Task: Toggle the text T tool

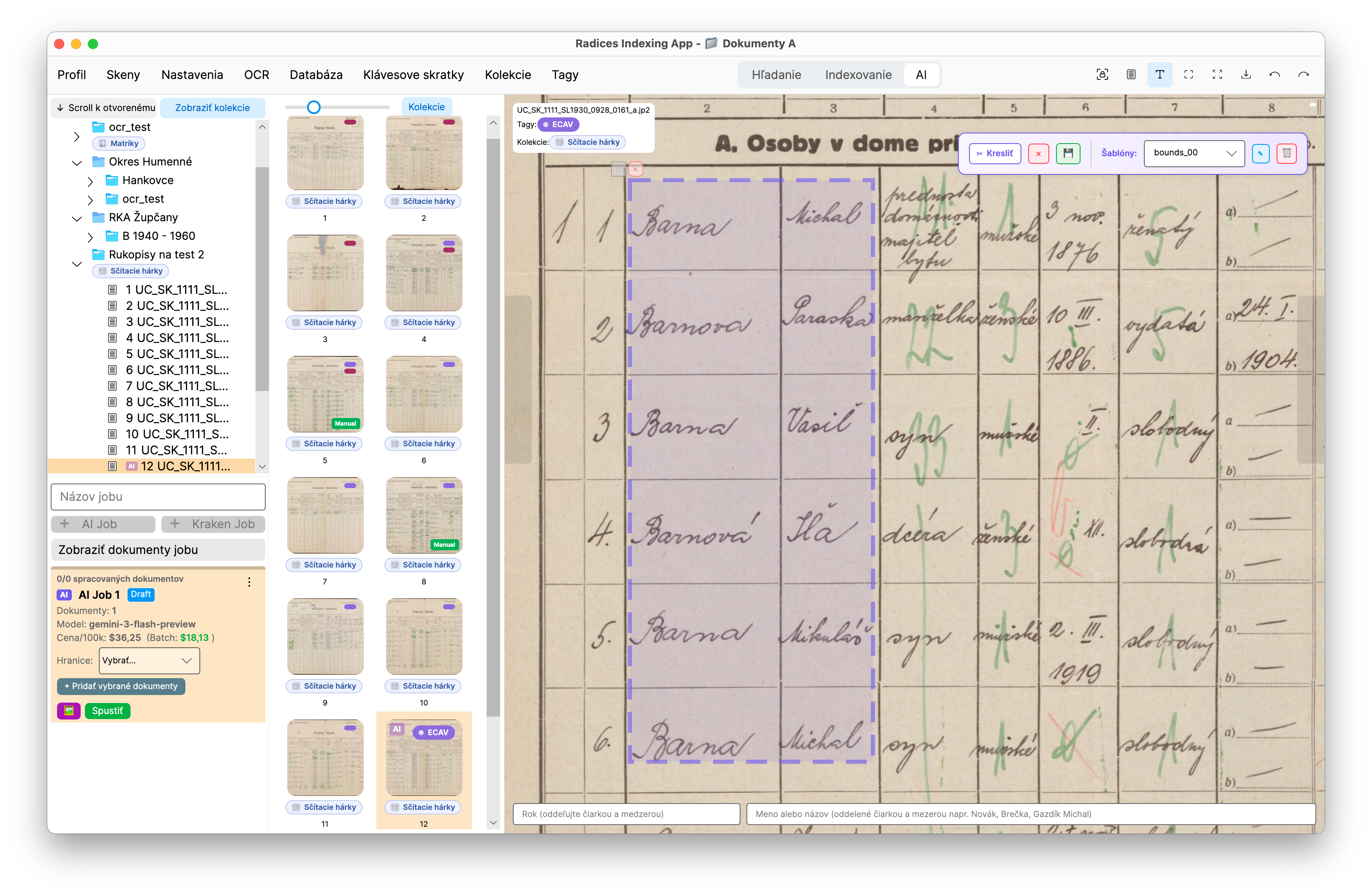Action: (x=1159, y=75)
